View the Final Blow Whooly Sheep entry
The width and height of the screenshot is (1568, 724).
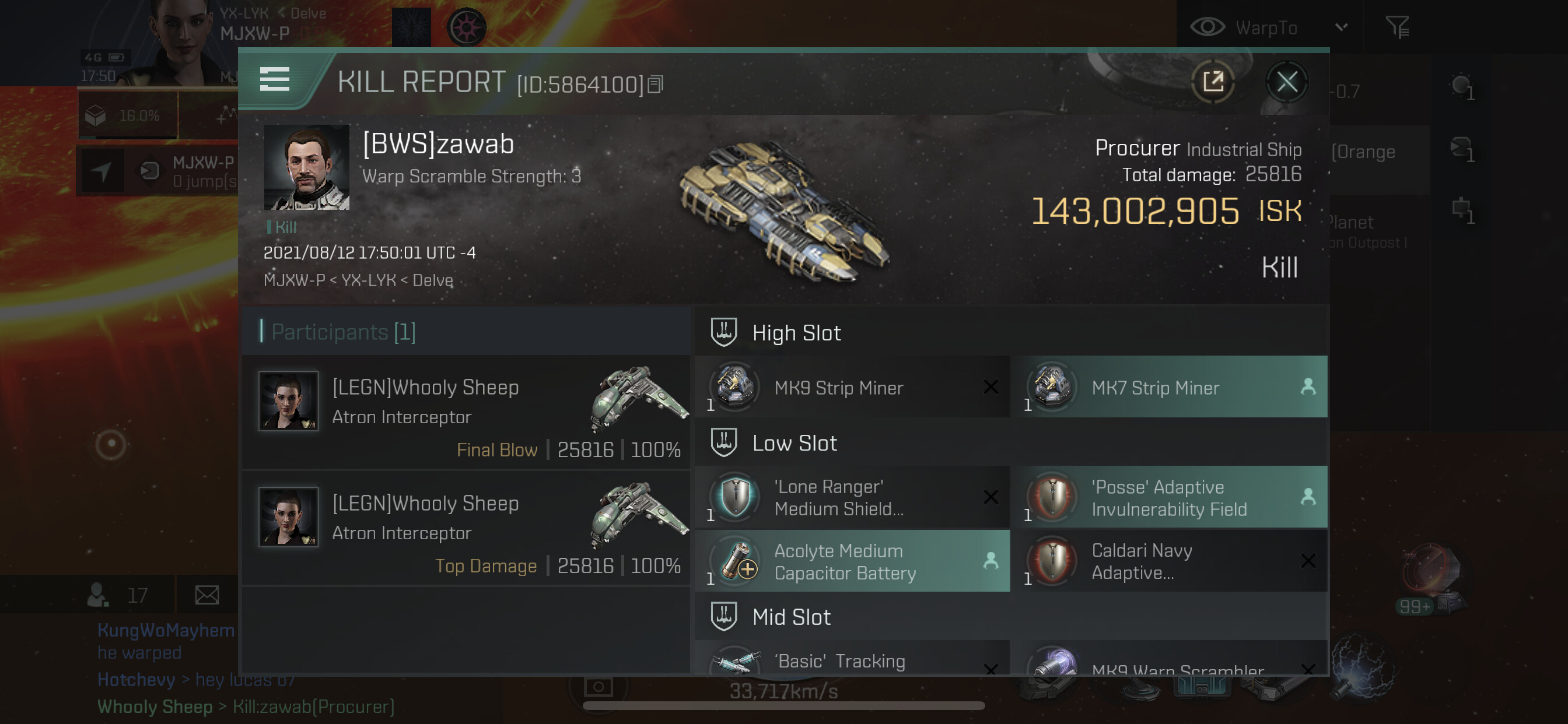coord(466,413)
